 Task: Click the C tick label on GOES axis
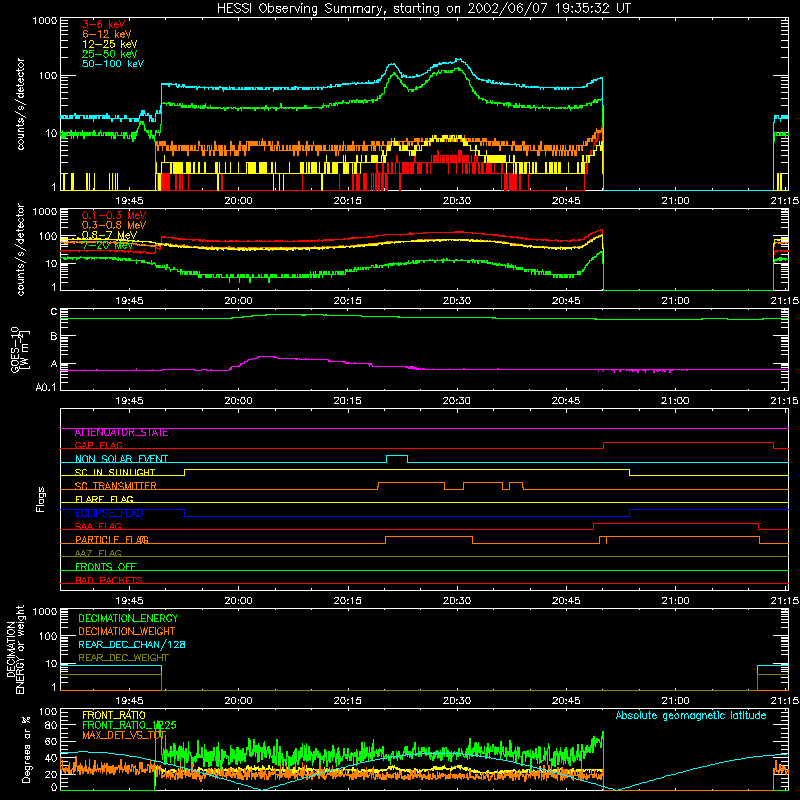[54, 311]
